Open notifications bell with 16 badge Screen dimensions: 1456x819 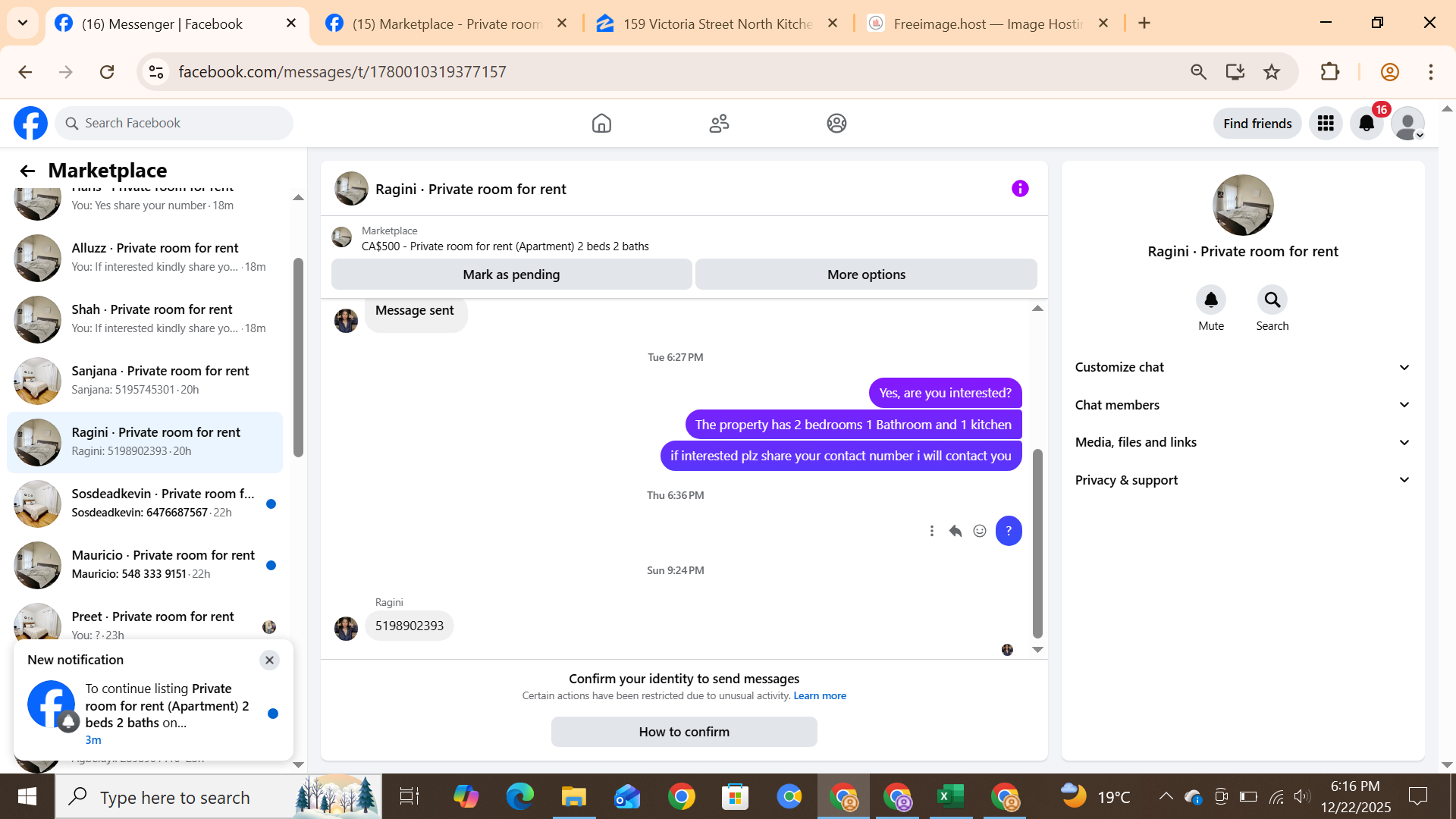point(1367,123)
